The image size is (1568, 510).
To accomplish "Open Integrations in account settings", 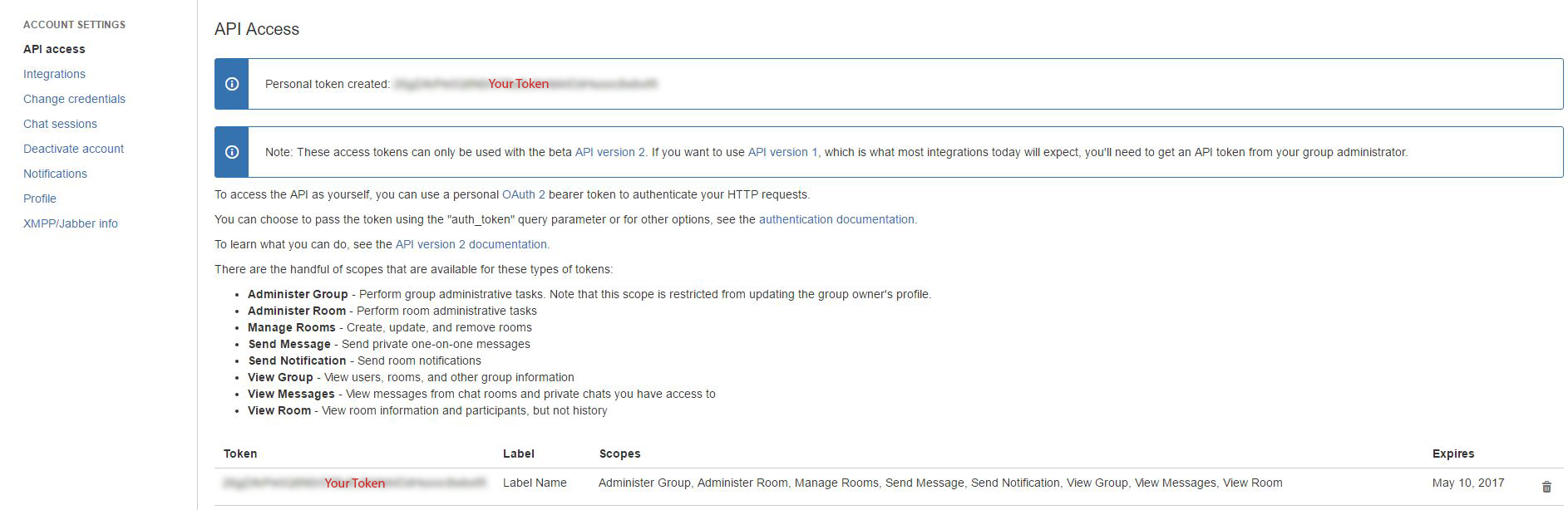I will coord(54,74).
